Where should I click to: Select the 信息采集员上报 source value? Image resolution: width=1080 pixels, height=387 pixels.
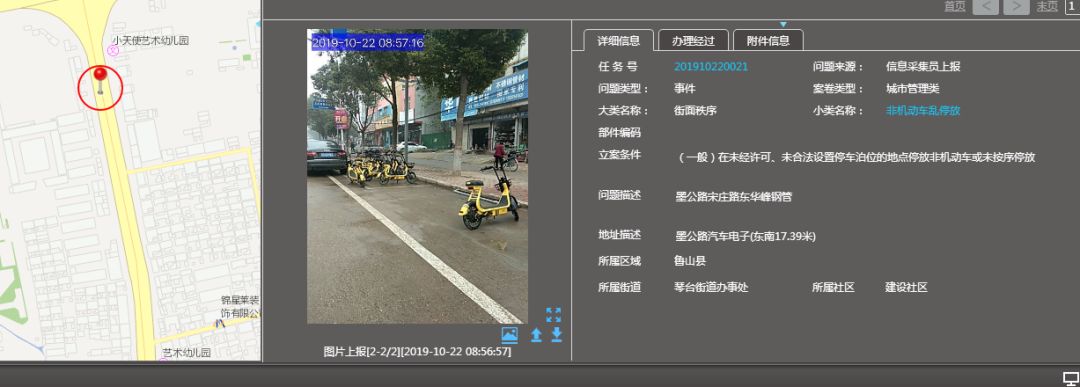click(923, 67)
